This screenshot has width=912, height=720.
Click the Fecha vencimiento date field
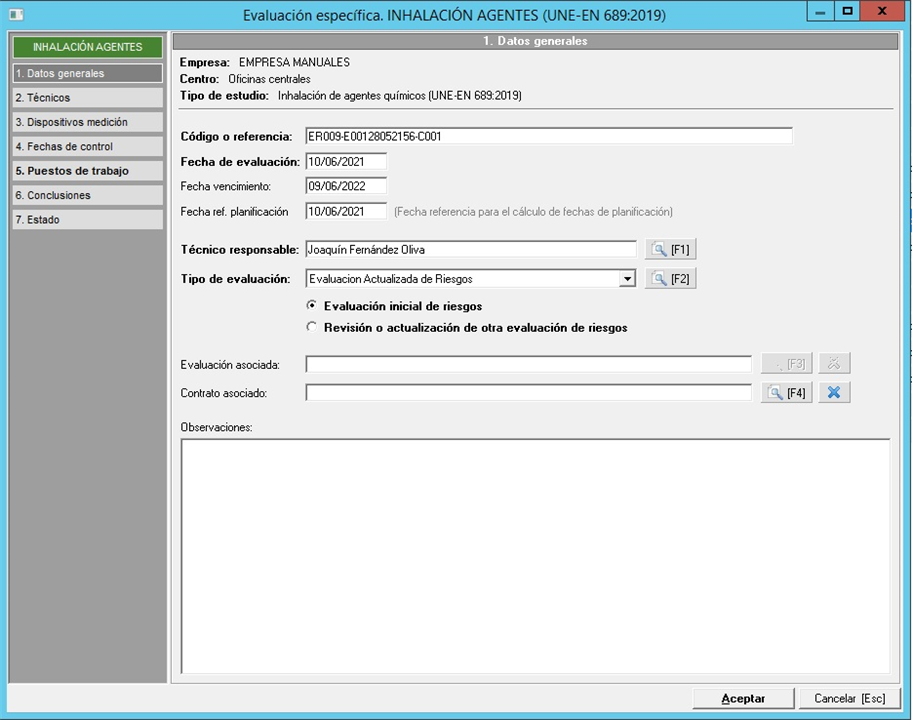[x=345, y=186]
